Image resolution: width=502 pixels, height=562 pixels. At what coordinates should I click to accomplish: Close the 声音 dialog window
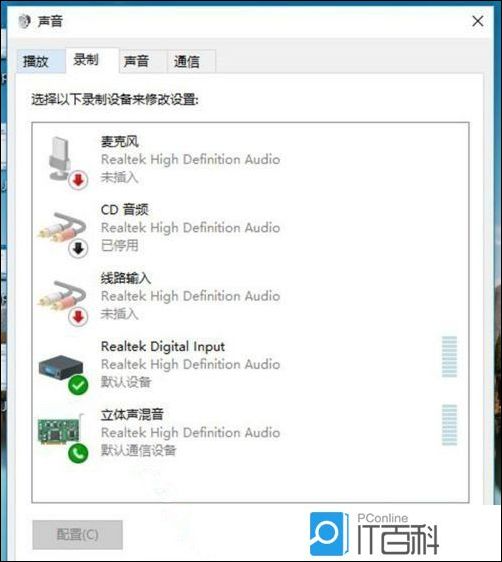click(x=478, y=21)
